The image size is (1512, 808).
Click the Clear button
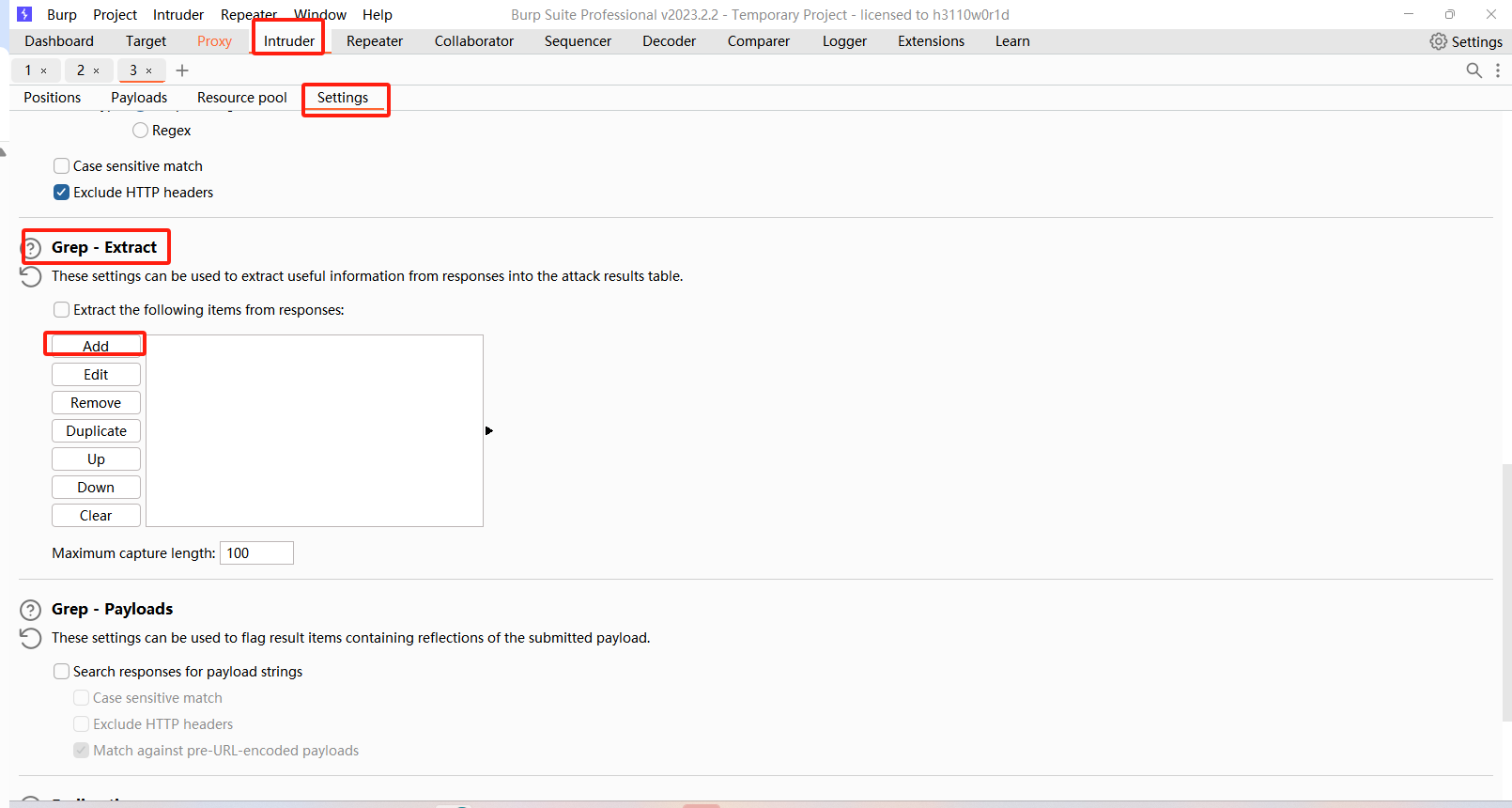pyautogui.click(x=96, y=516)
